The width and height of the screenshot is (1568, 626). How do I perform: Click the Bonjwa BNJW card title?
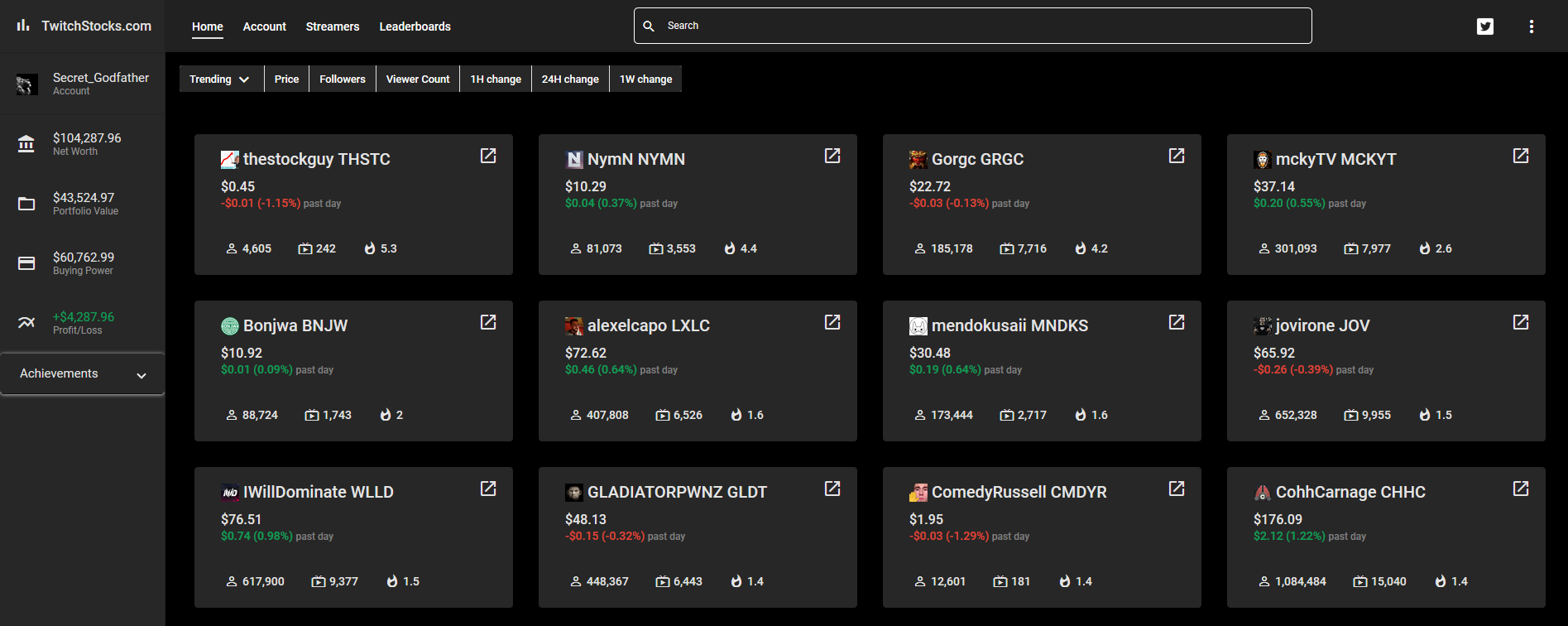click(295, 325)
